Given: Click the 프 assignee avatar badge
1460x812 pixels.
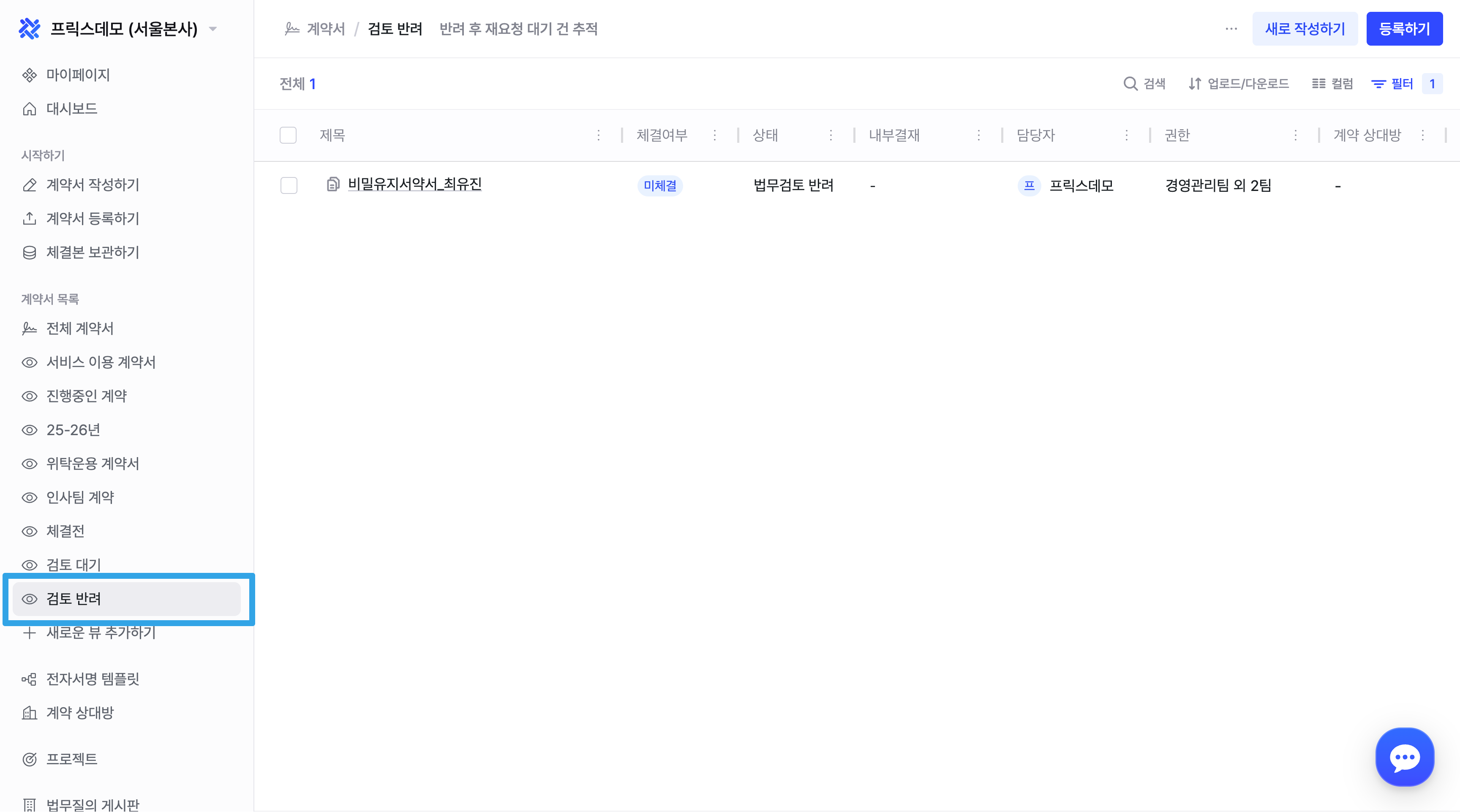Looking at the screenshot, I should click(x=1029, y=186).
